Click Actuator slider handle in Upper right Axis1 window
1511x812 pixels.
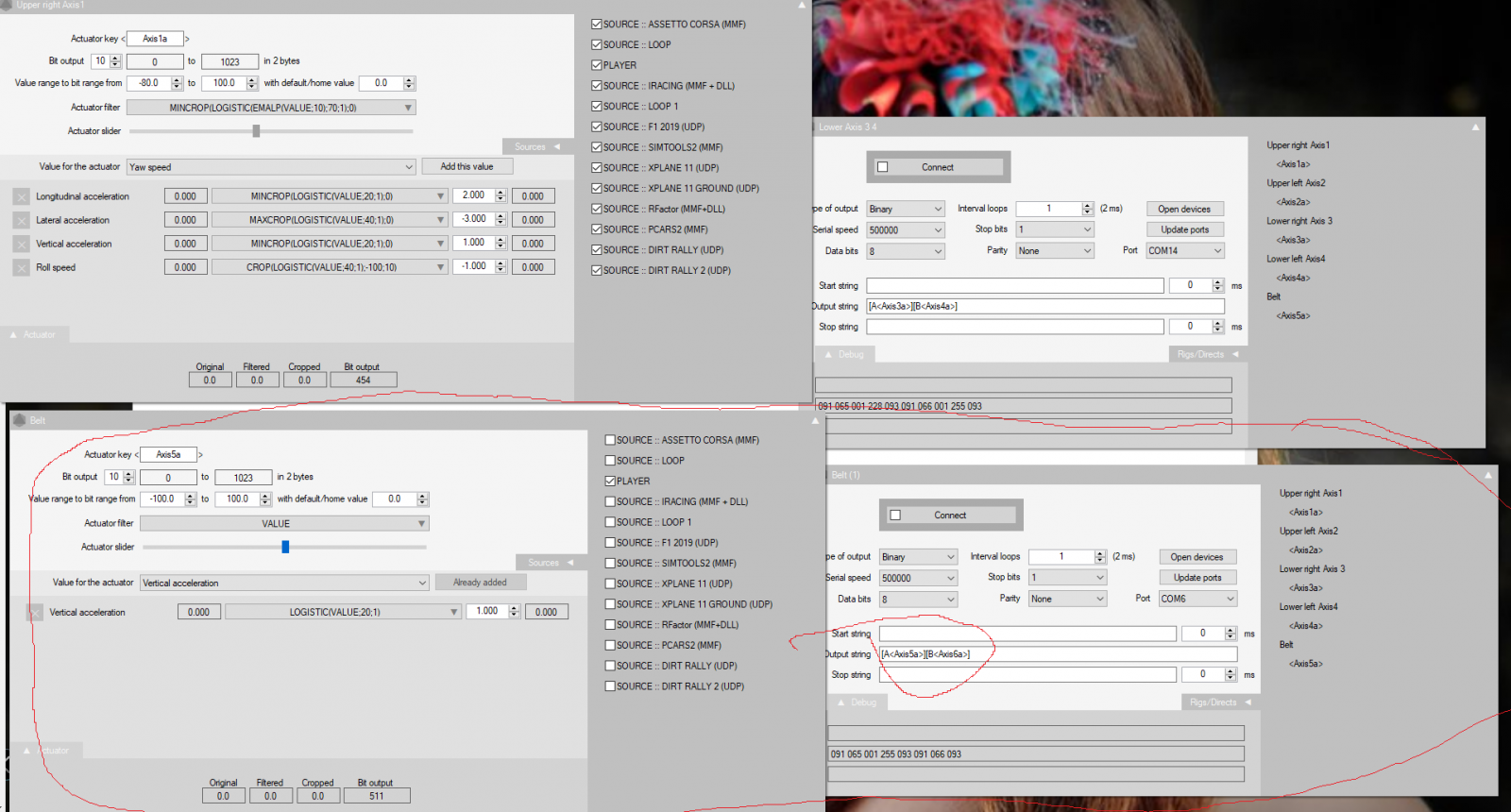(x=256, y=131)
